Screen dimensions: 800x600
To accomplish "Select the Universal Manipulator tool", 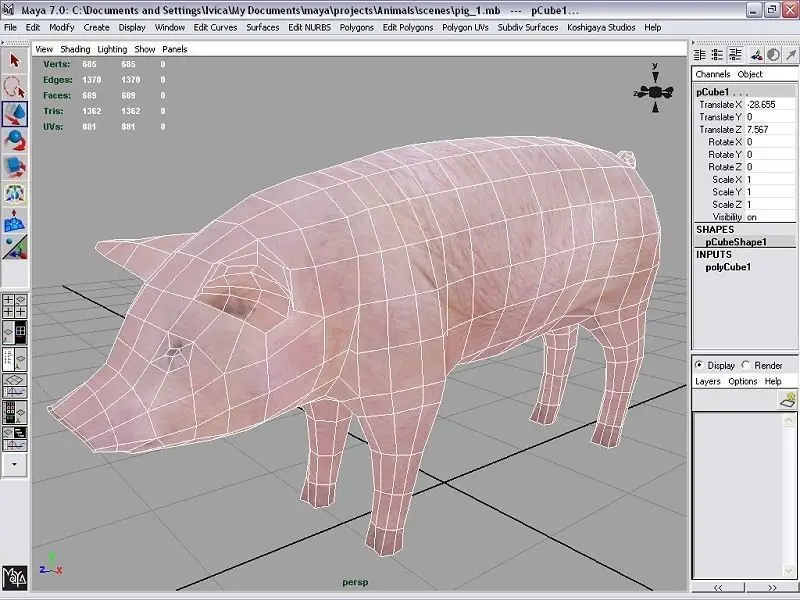I will point(14,194).
